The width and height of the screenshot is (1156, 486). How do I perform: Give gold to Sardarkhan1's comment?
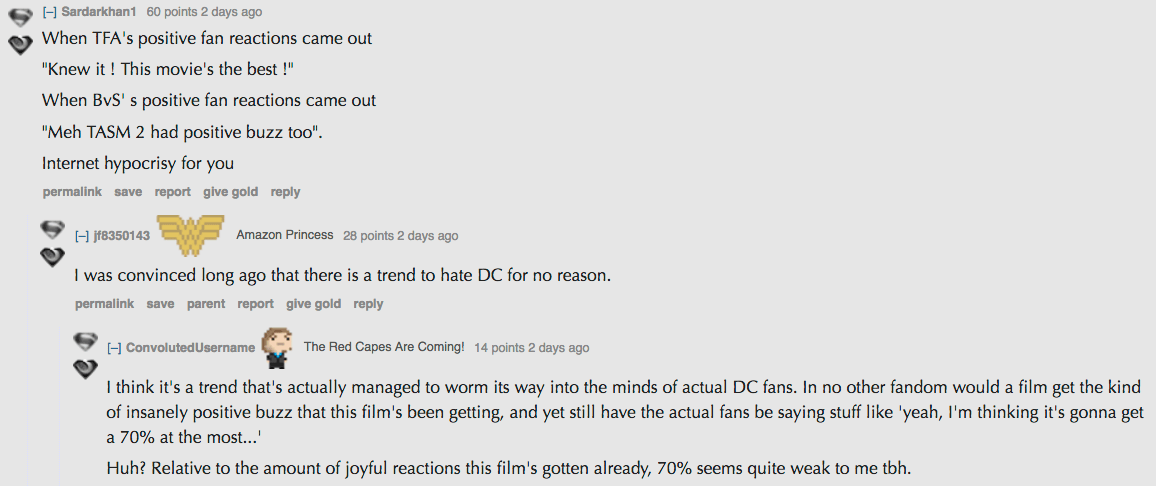(230, 192)
